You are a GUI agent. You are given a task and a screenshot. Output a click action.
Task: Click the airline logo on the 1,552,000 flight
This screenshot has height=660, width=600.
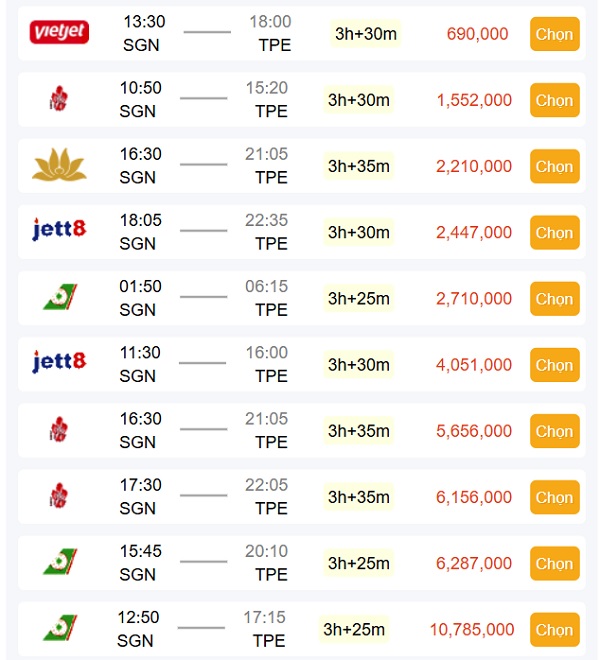pyautogui.click(x=59, y=99)
